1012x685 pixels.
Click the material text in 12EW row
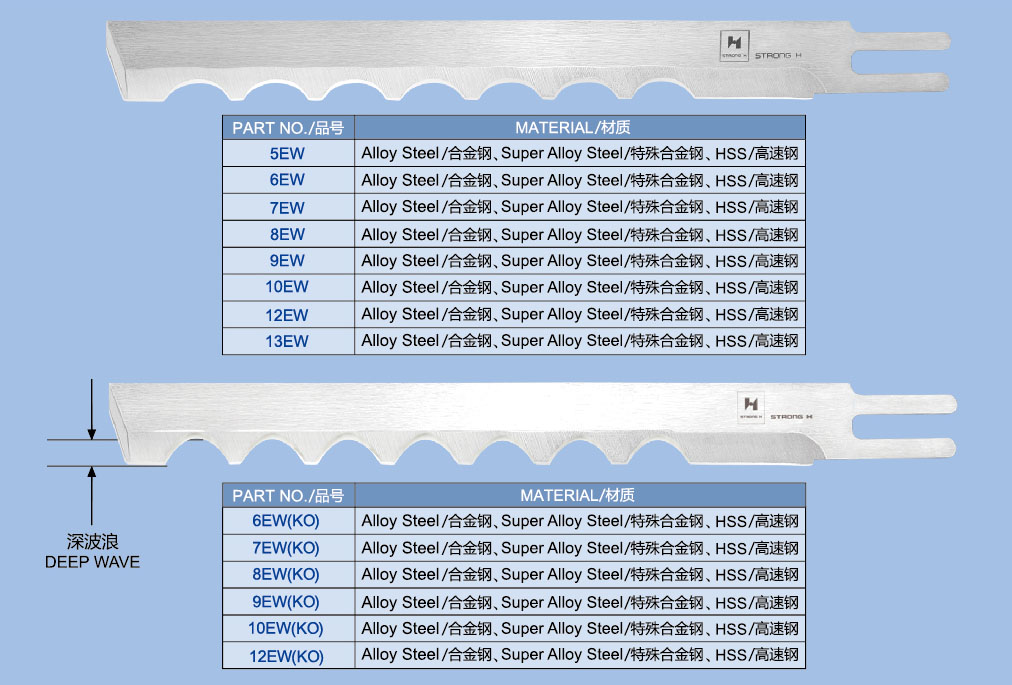tap(579, 314)
